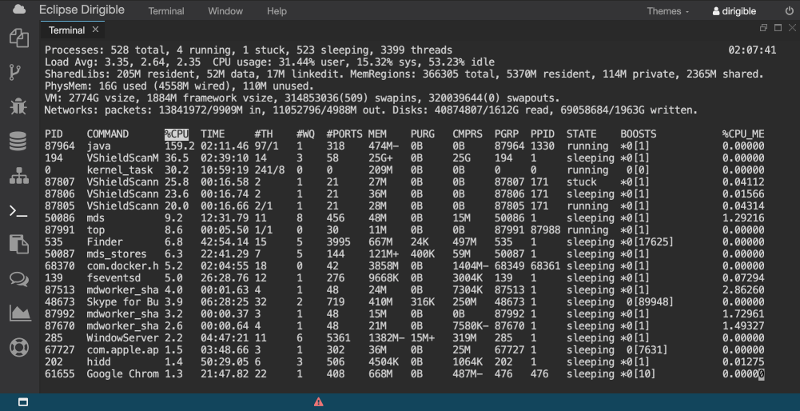Click the COMMAND column header

[x=108, y=134]
